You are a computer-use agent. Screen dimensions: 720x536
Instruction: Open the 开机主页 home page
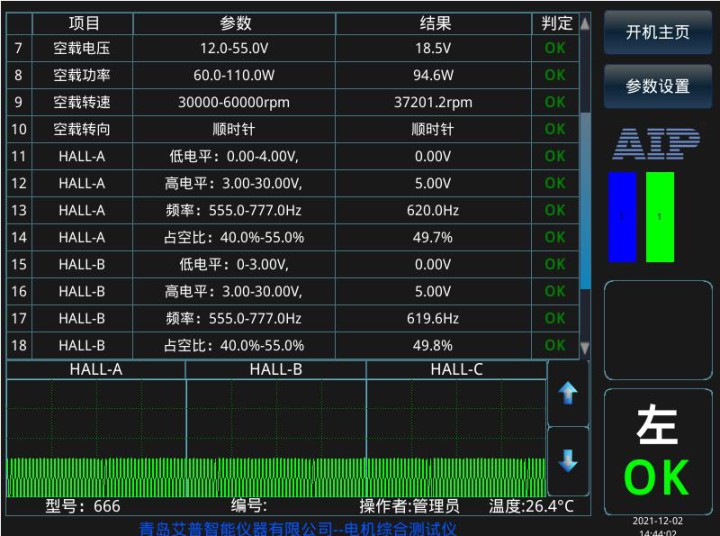657,32
